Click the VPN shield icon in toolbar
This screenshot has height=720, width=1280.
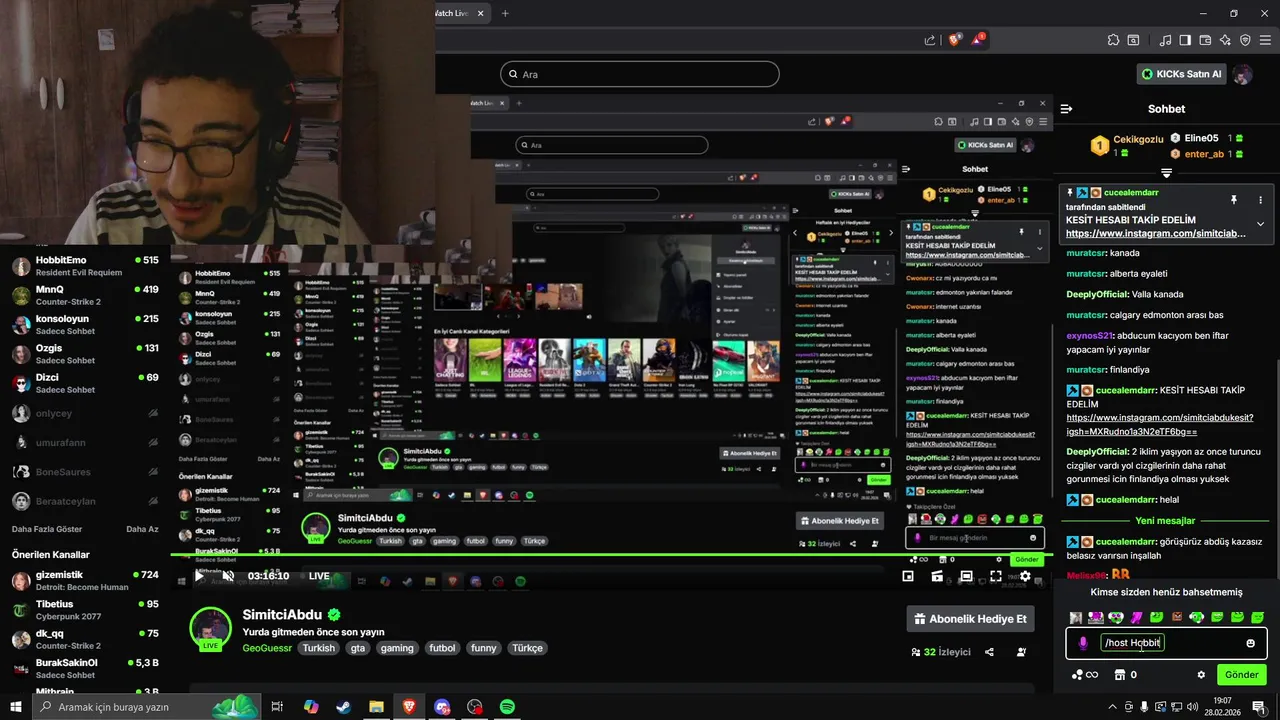coord(1245,40)
